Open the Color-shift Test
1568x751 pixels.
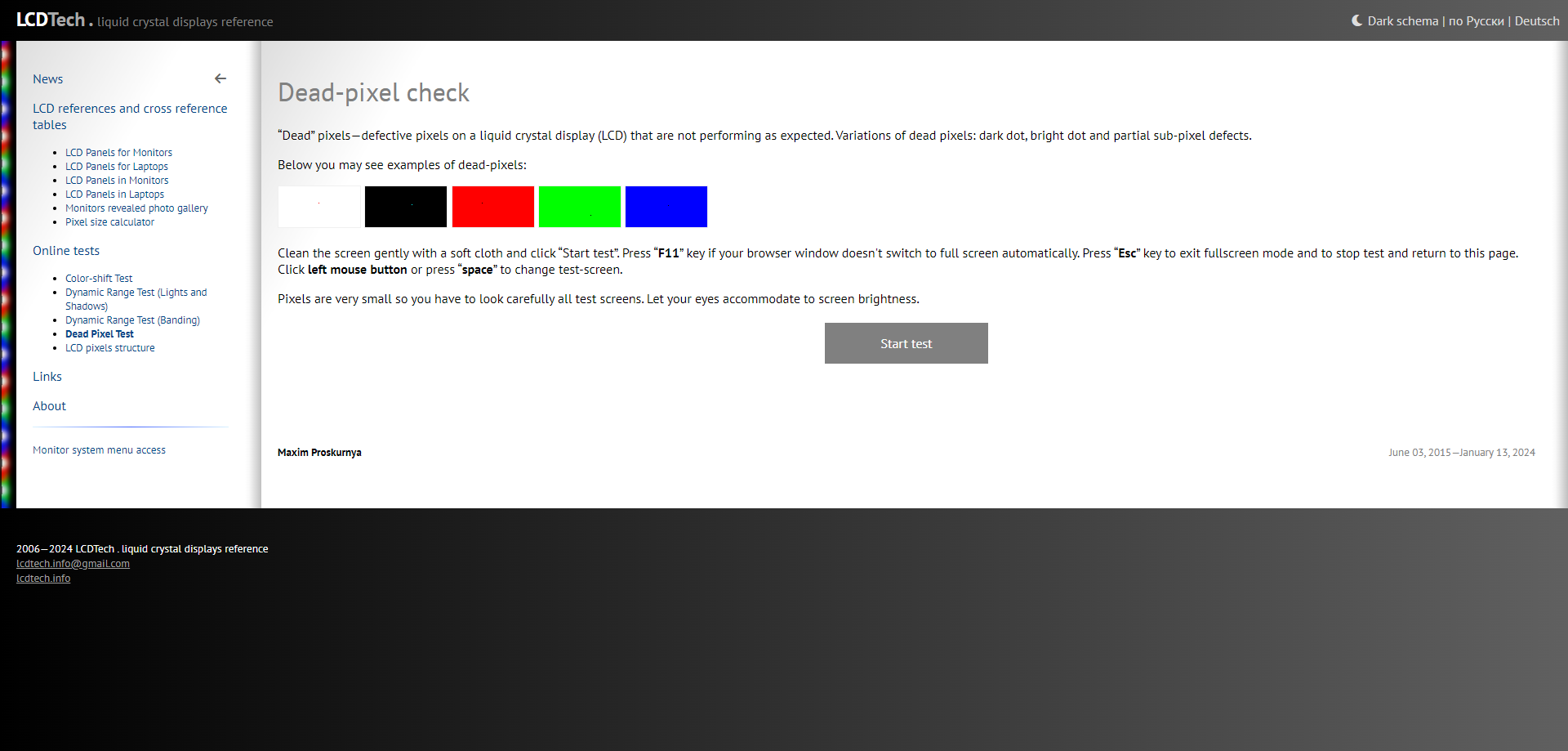99,279
